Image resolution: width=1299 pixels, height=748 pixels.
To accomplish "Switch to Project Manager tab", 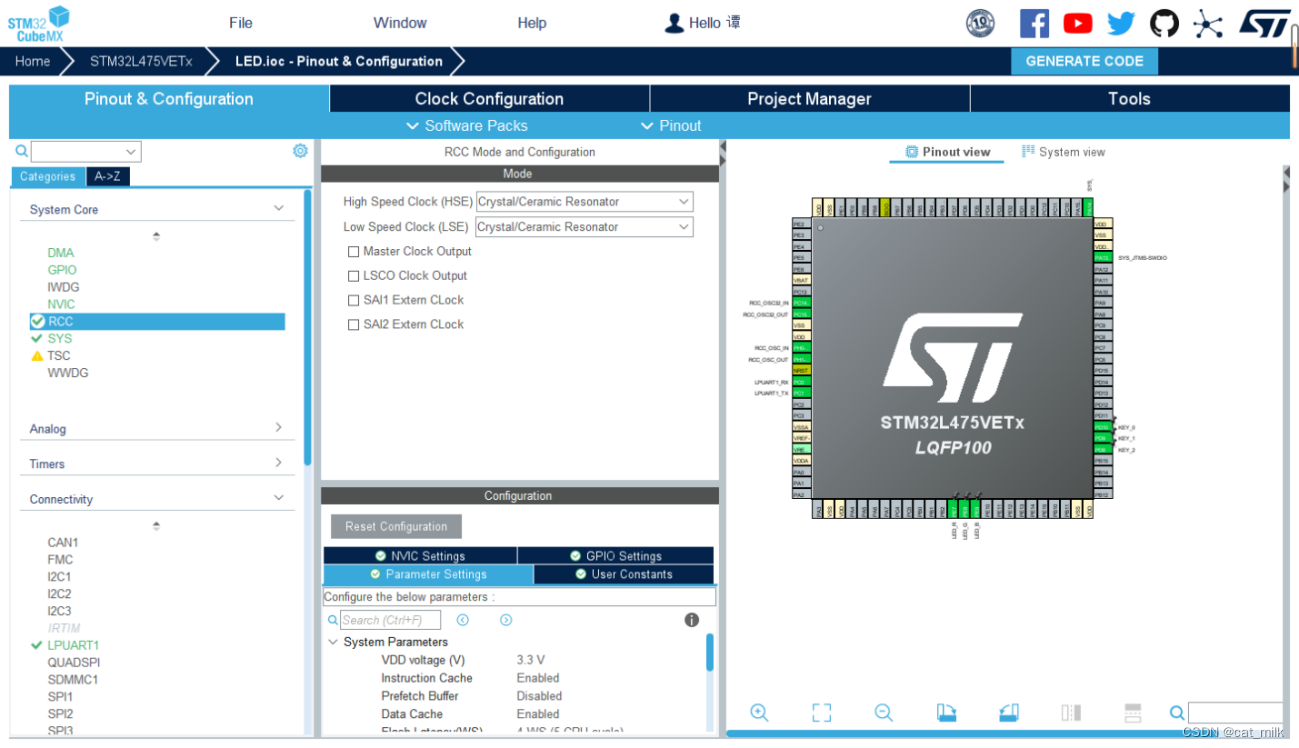I will pyautogui.click(x=809, y=99).
